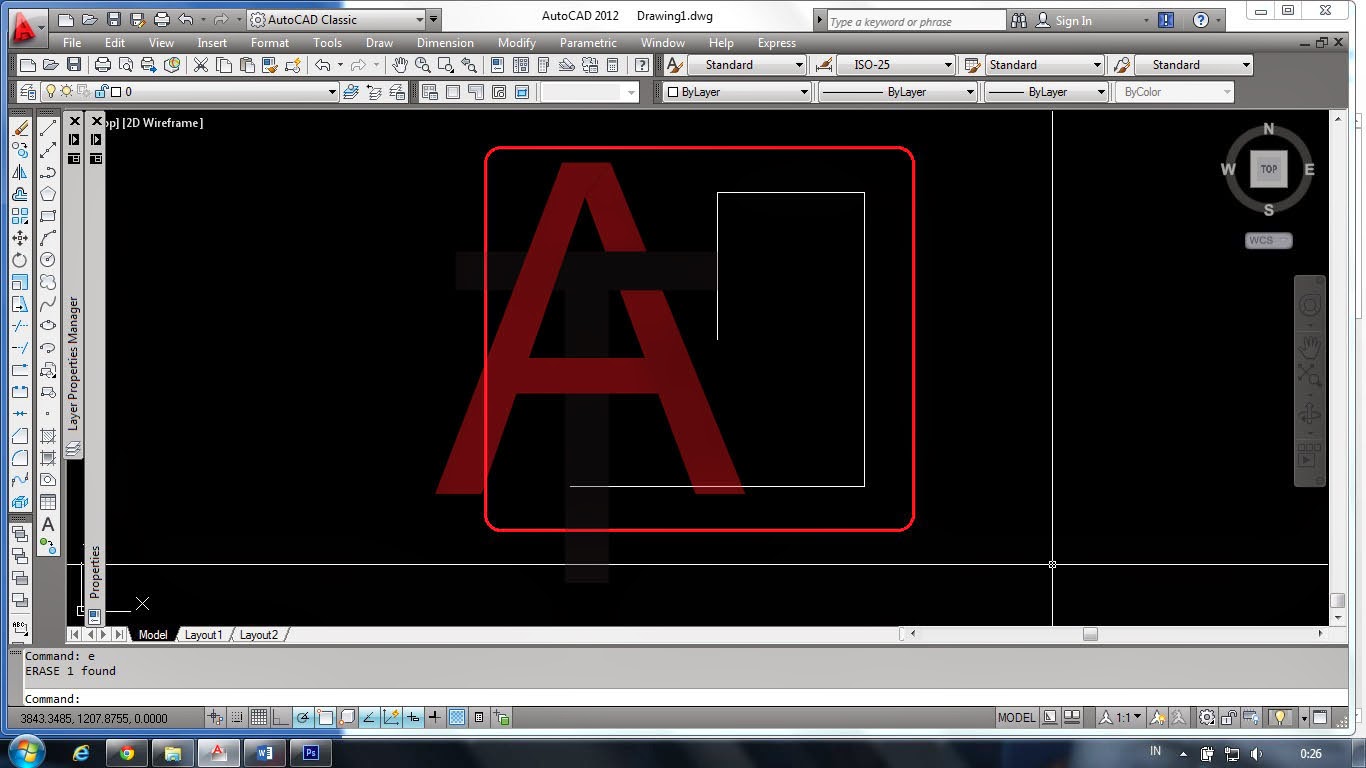
Task: Select the Rotate tool
Action: 20,260
